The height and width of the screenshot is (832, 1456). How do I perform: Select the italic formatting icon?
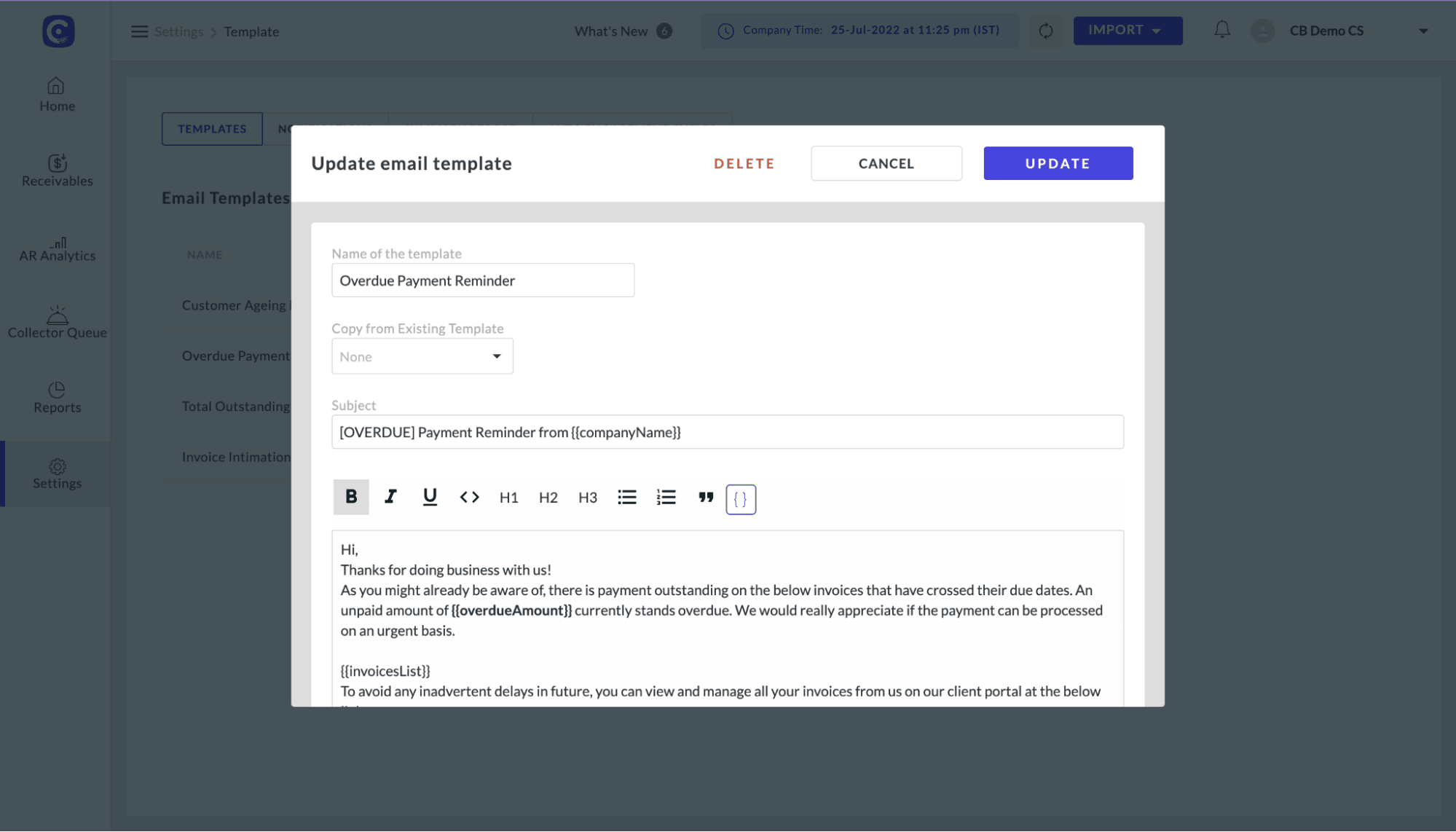[x=390, y=497]
